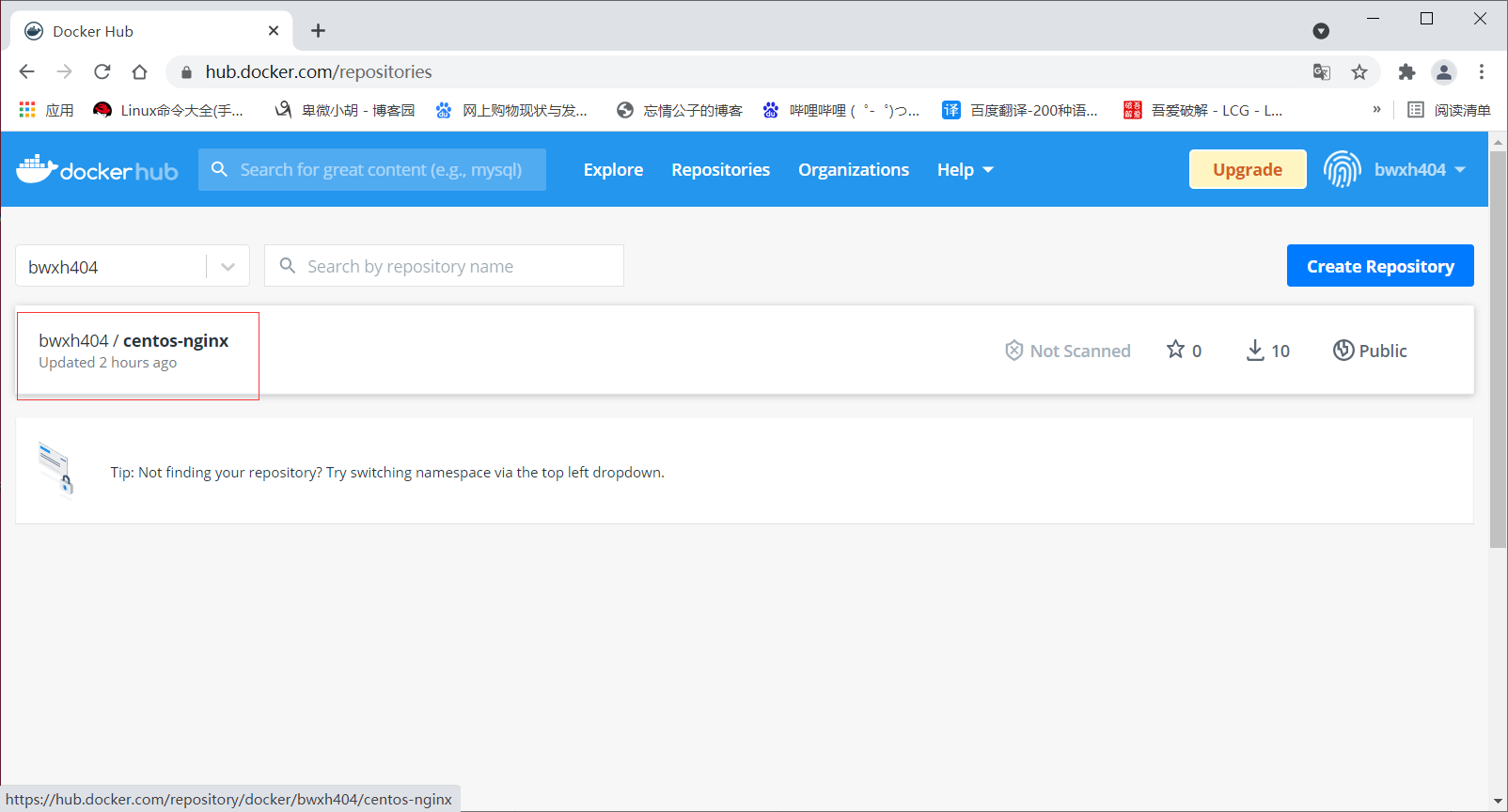1508x812 pixels.
Task: Open the 百度翻译 bookmark
Action: click(x=1020, y=110)
